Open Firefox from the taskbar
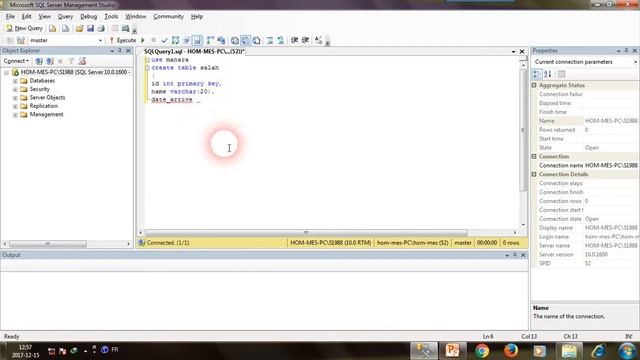The height and width of the screenshot is (360, 640). tap(511, 351)
